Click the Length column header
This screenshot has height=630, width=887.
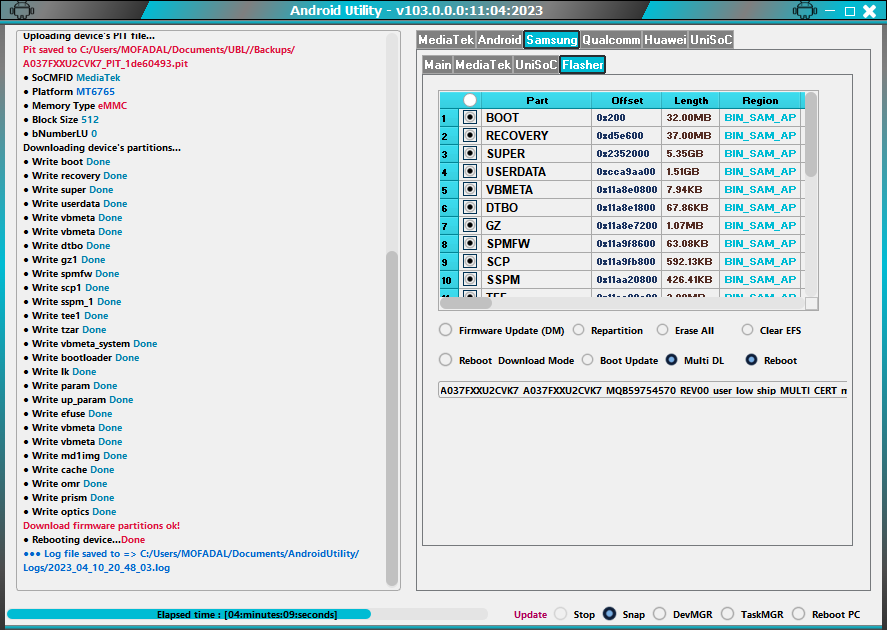point(691,100)
